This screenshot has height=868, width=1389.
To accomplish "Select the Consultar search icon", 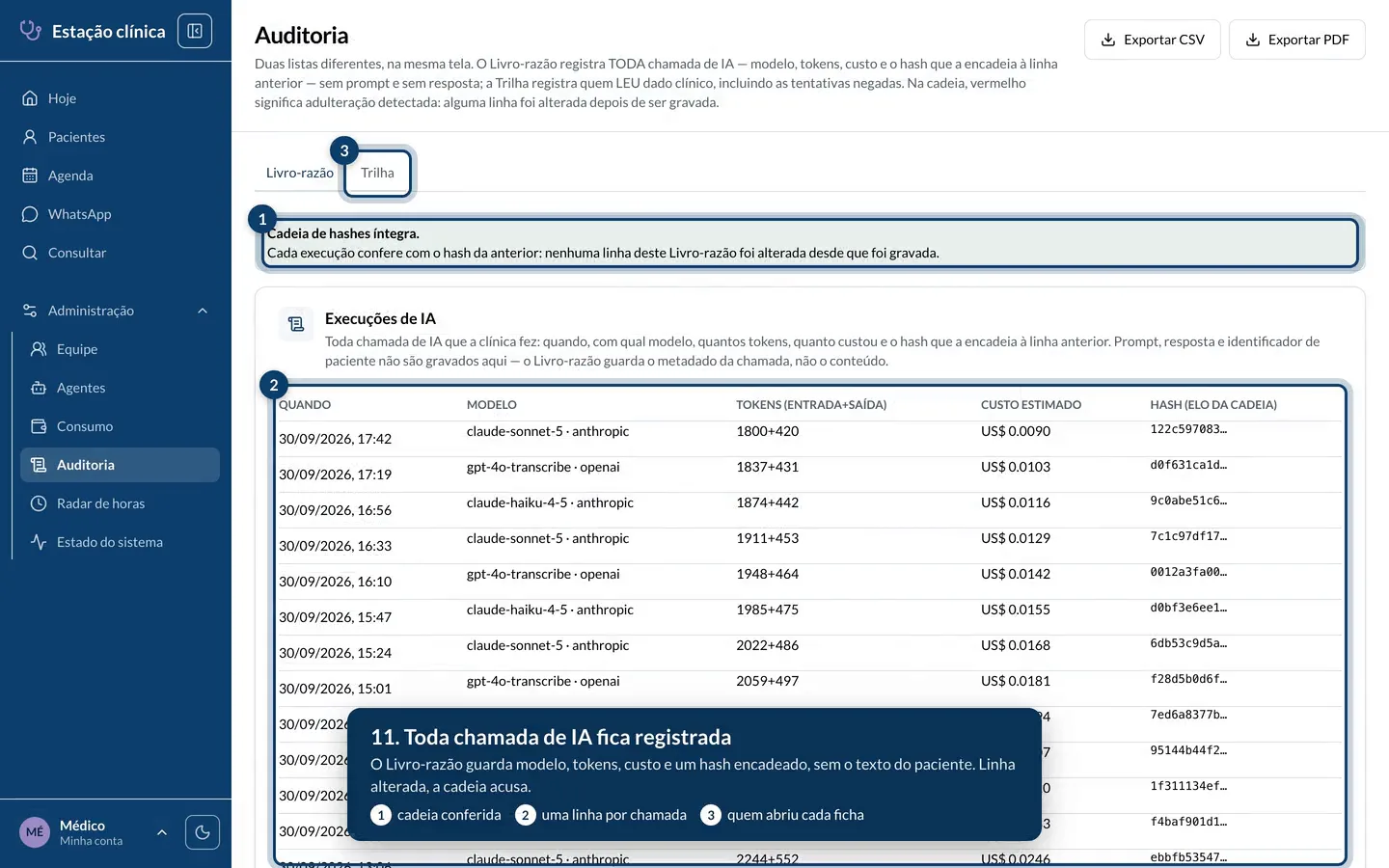I will coord(30,253).
